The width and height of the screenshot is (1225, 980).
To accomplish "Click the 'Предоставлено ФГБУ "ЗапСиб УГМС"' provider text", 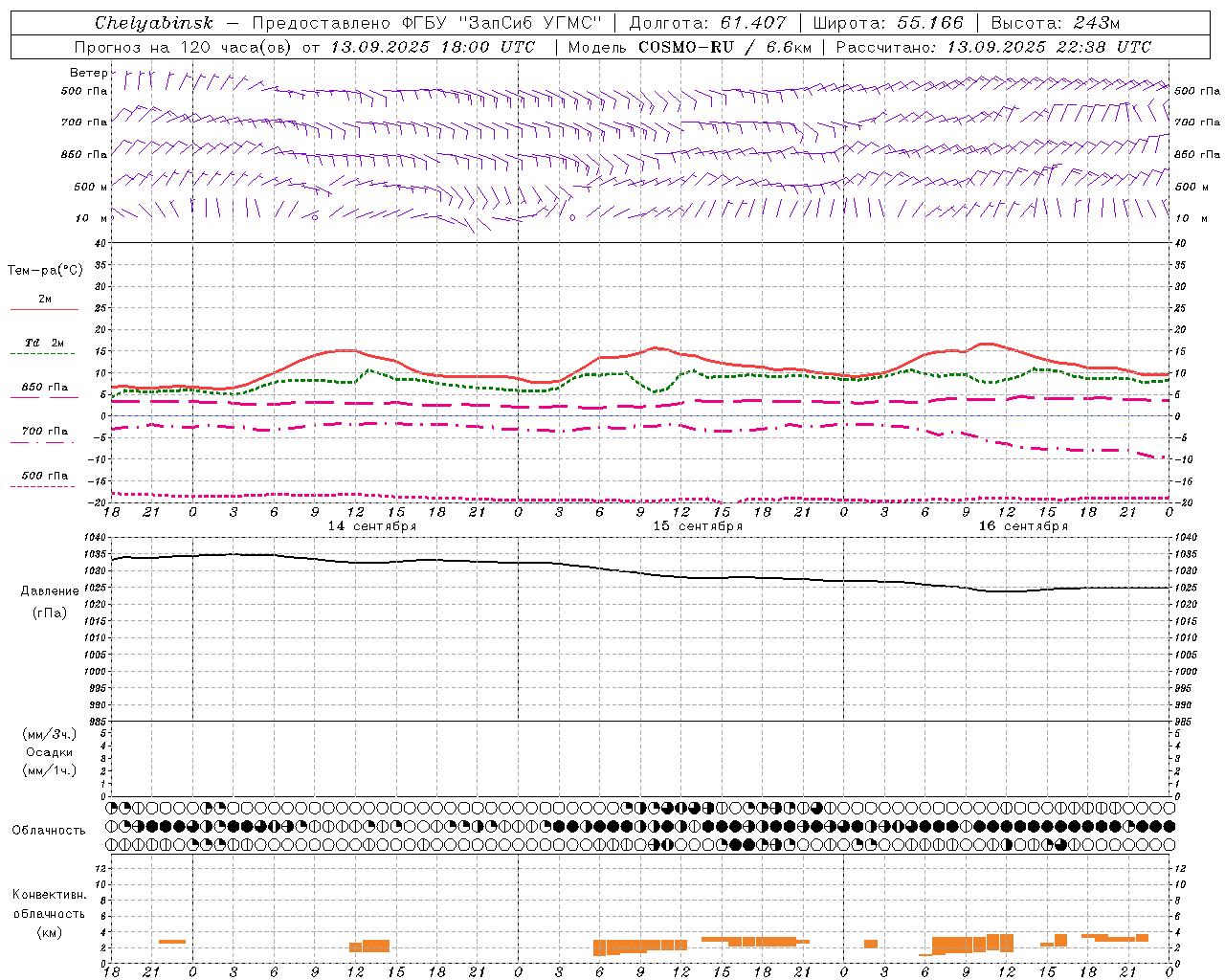I will [427, 23].
